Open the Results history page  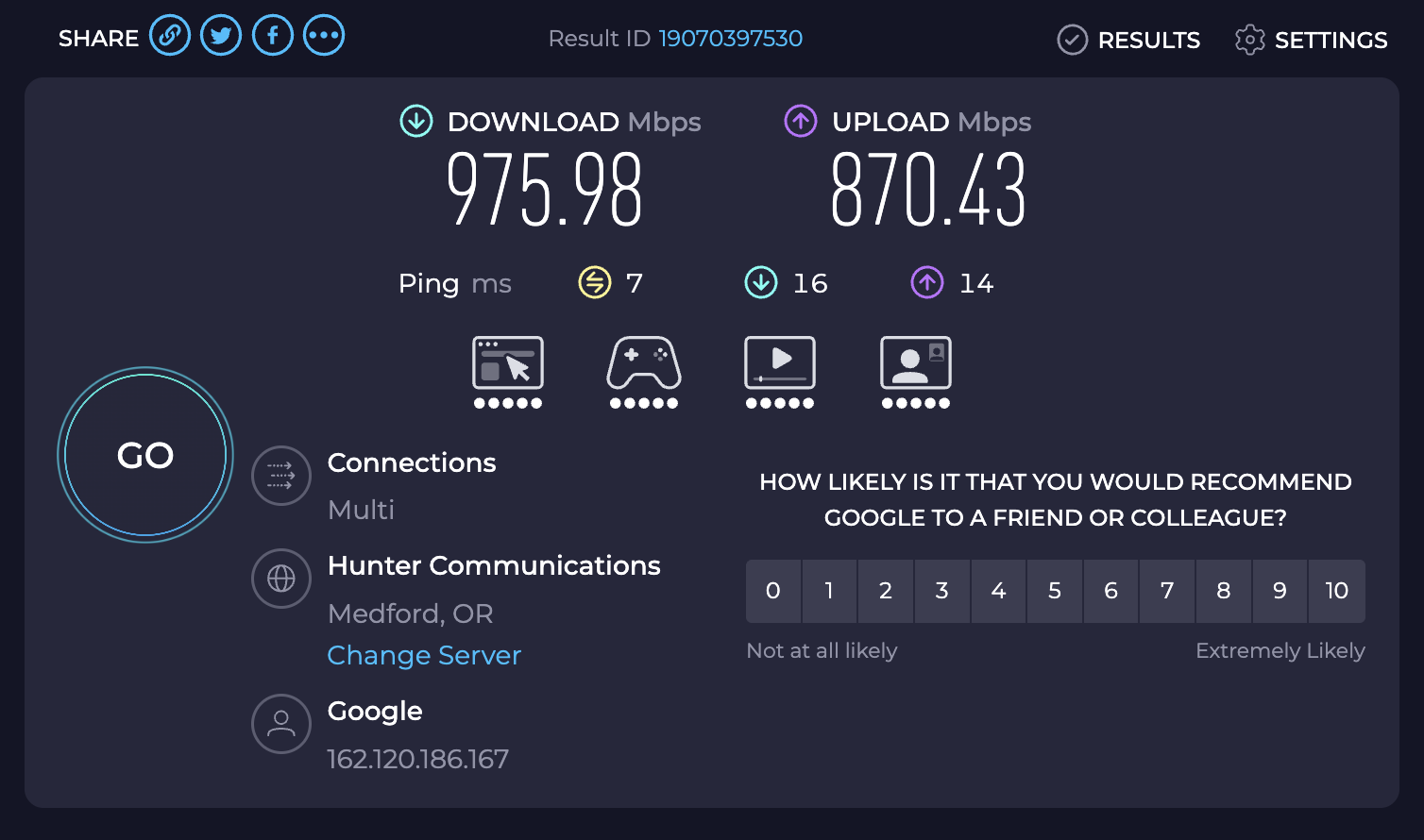tap(1127, 40)
